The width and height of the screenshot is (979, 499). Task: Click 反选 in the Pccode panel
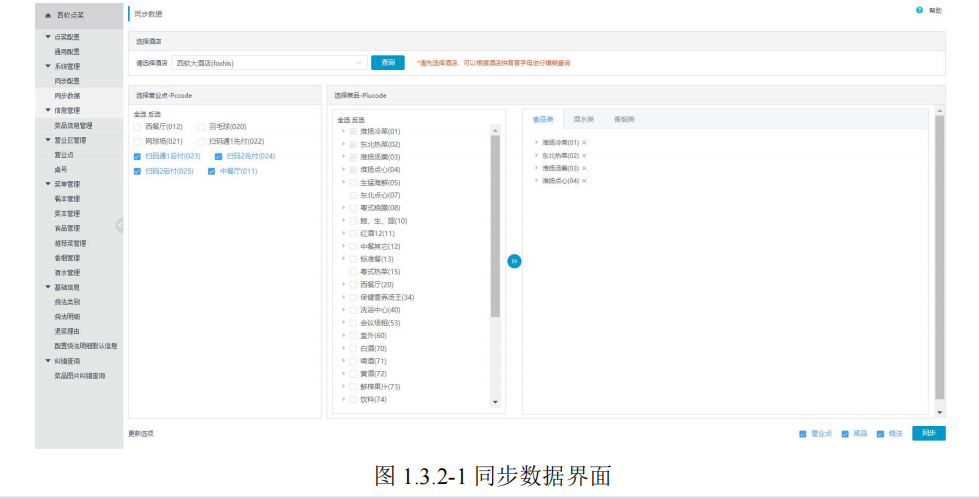point(154,114)
